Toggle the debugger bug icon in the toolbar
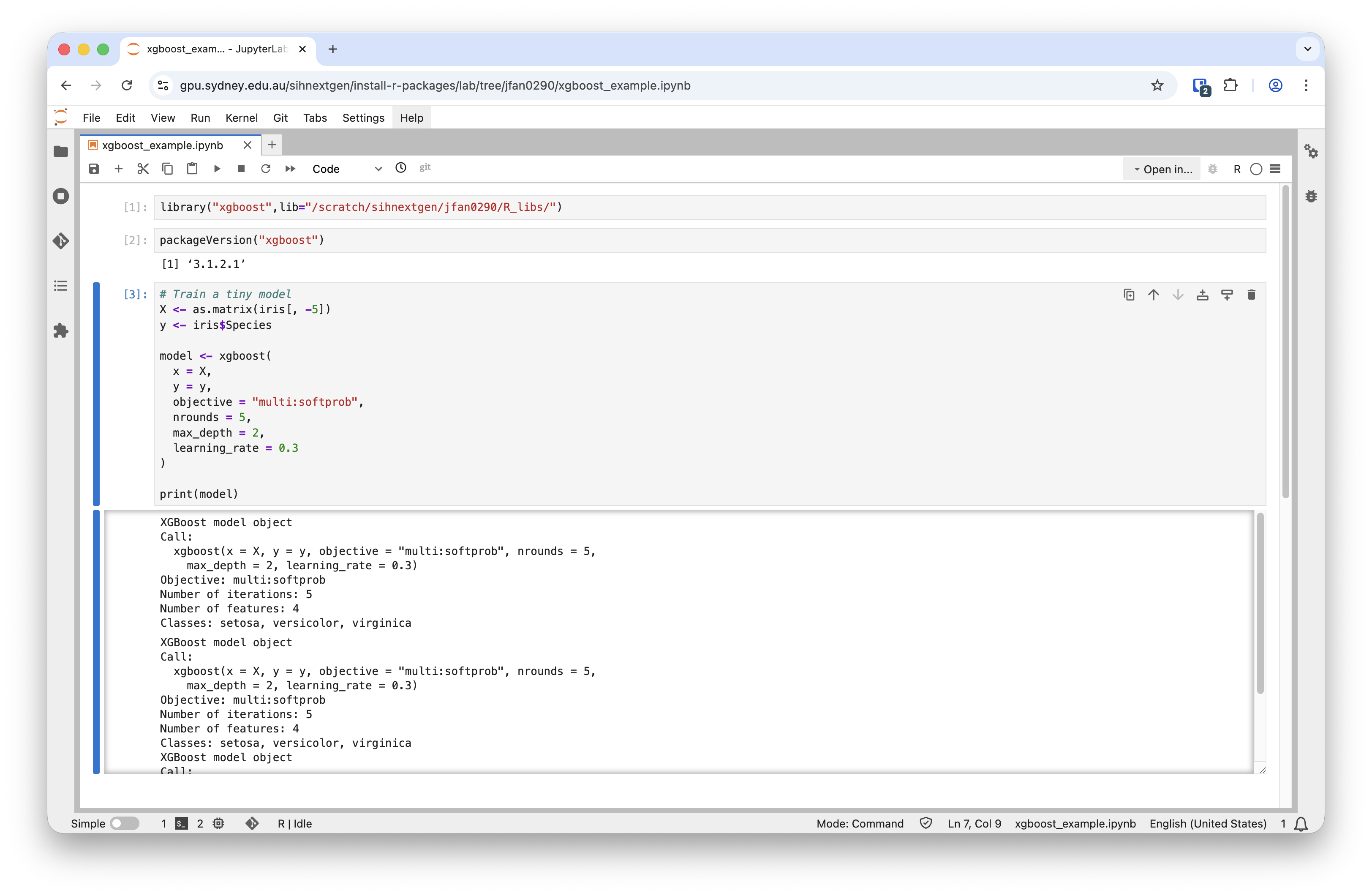Image resolution: width=1372 pixels, height=896 pixels. click(x=1212, y=169)
